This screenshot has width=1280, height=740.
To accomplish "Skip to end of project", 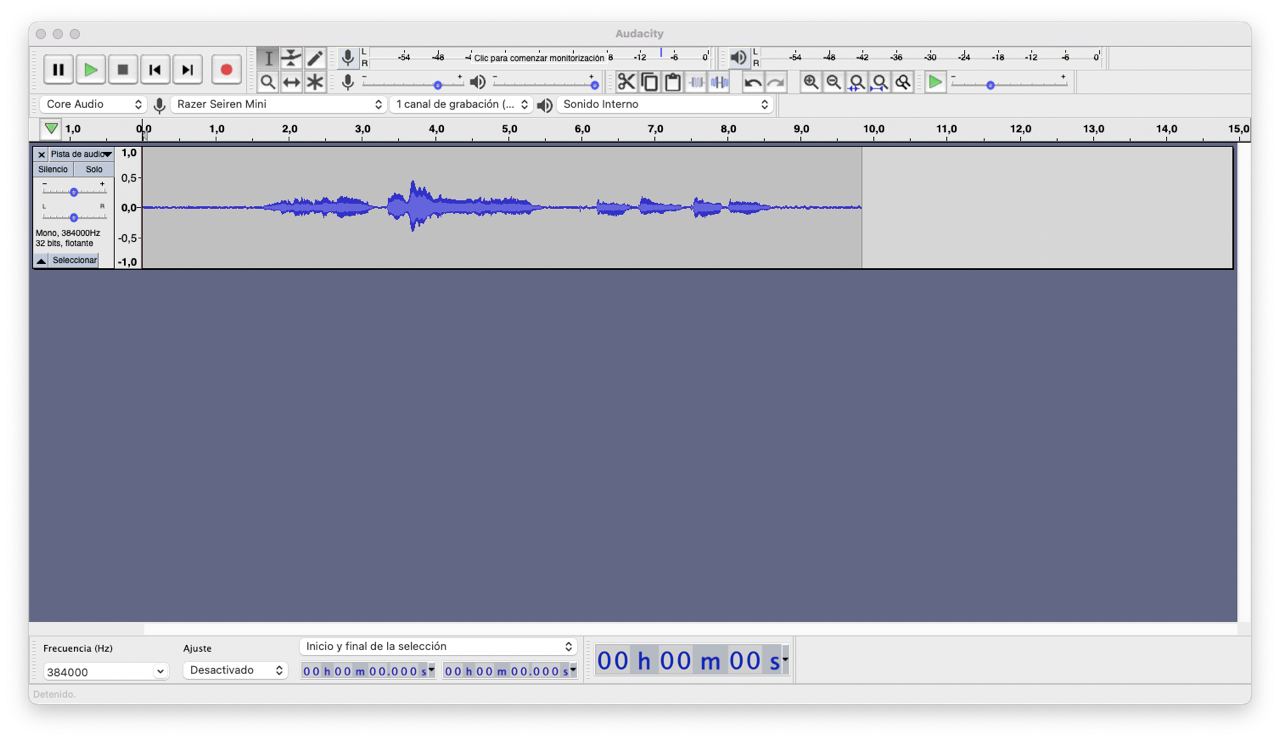I will coord(186,69).
